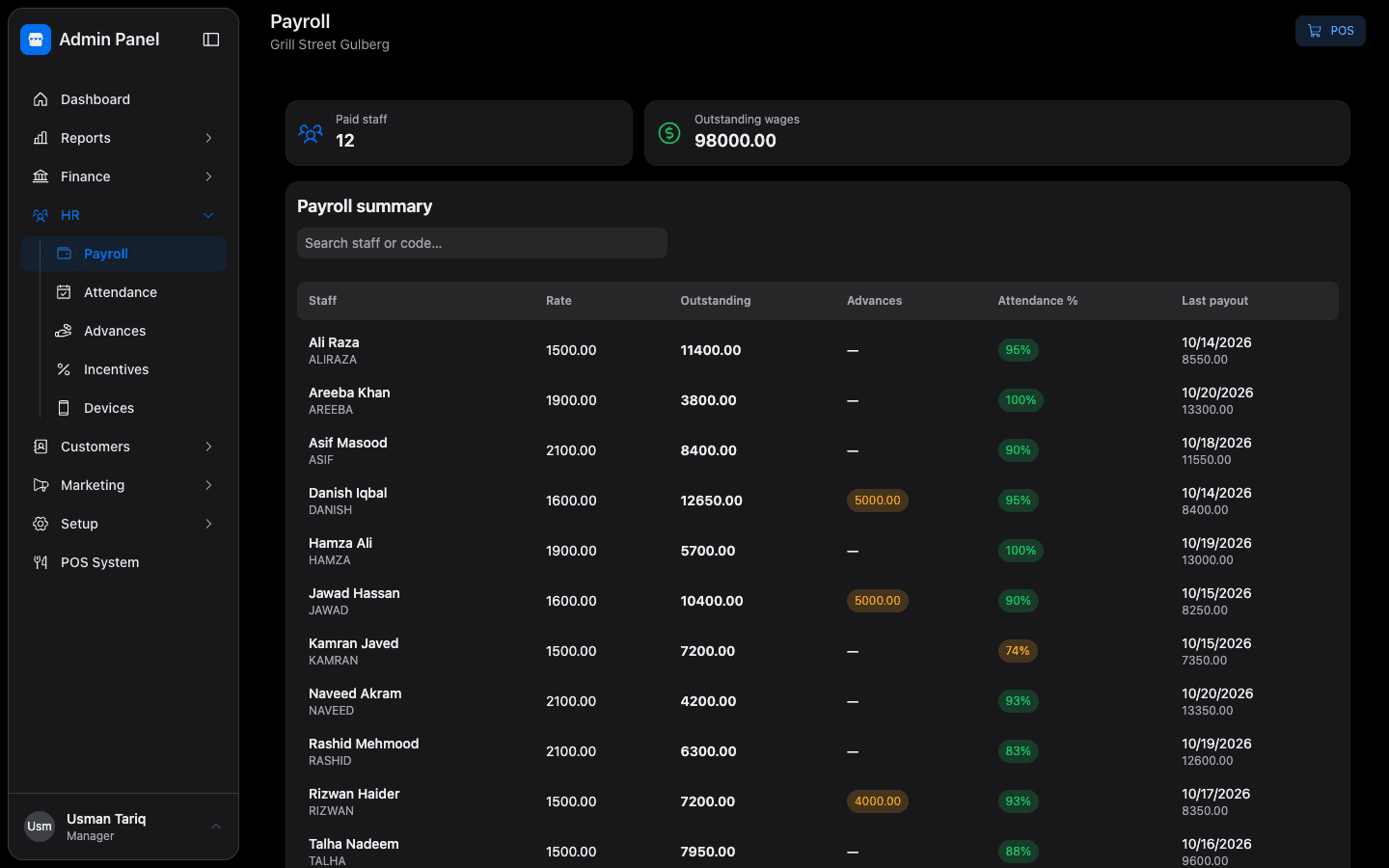Click Kamran Javed's 74% attendance badge

point(1018,651)
